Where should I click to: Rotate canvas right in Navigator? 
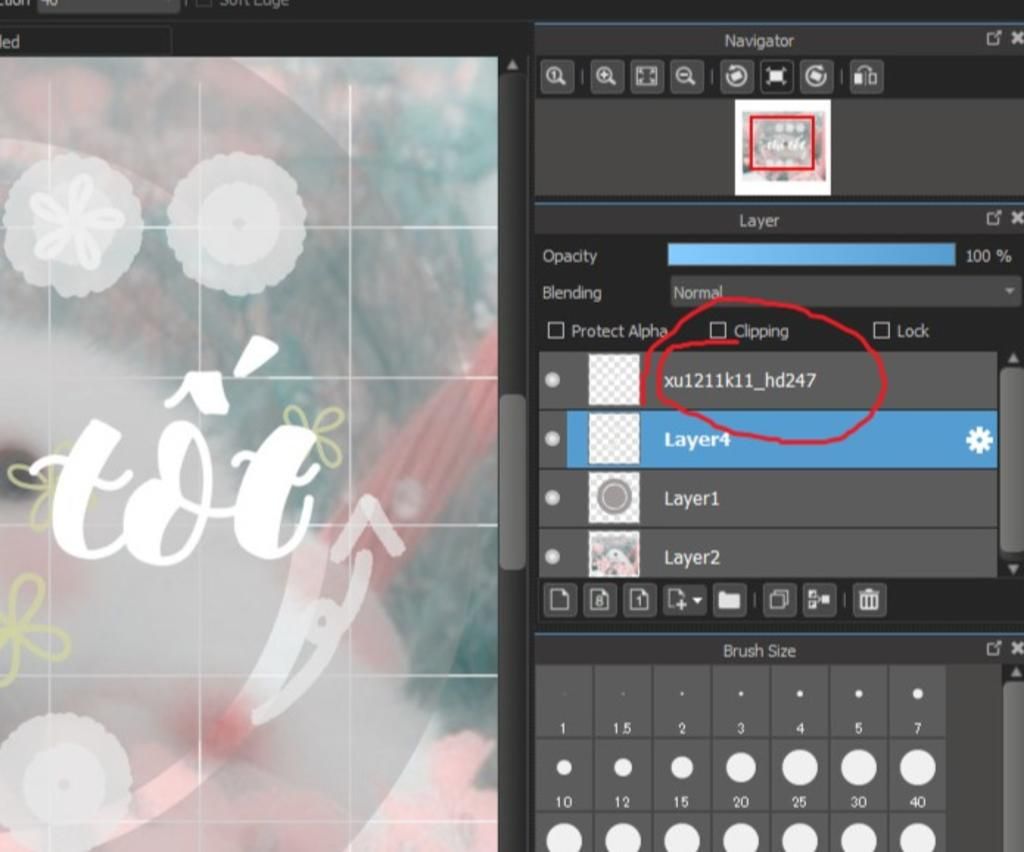pos(816,76)
